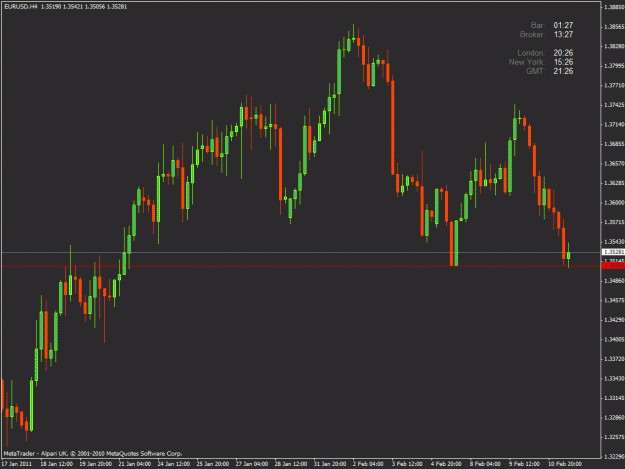The height and width of the screenshot is (469, 625).
Task: Click the 1.36285 price axis label
Action: pos(614,183)
